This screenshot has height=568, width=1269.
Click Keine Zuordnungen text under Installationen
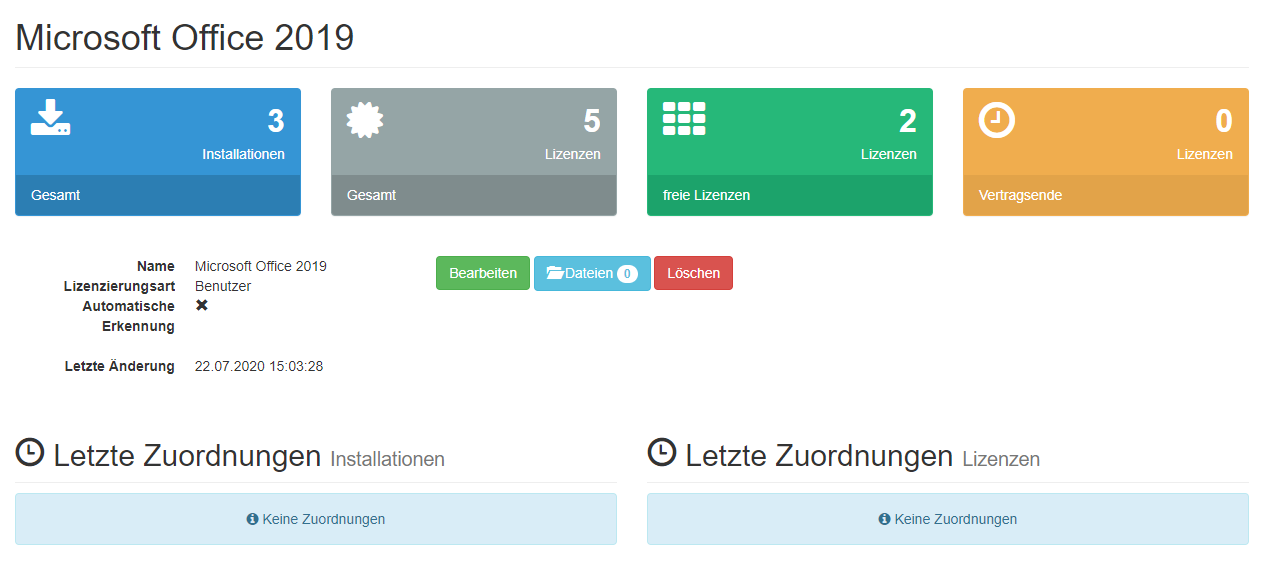(323, 519)
